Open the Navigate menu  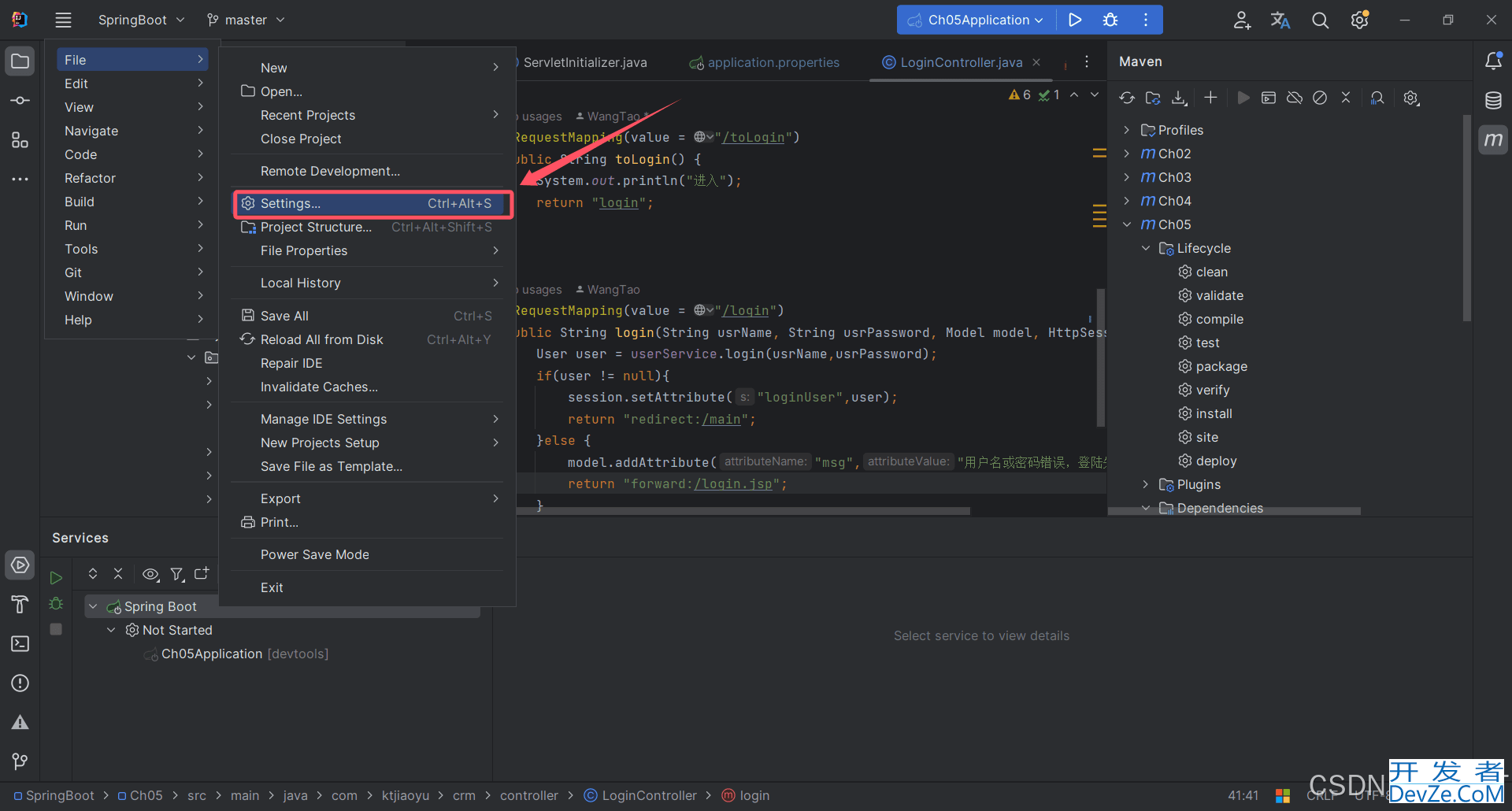[132, 131]
